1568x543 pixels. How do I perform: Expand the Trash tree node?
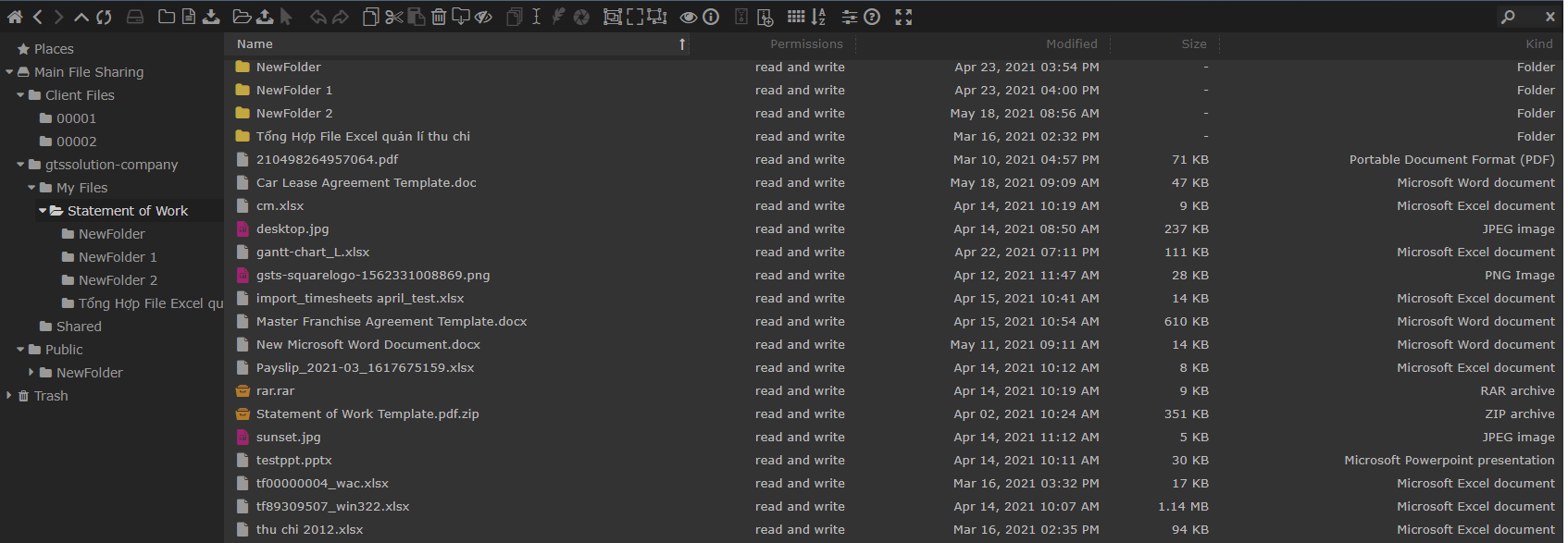(9, 396)
